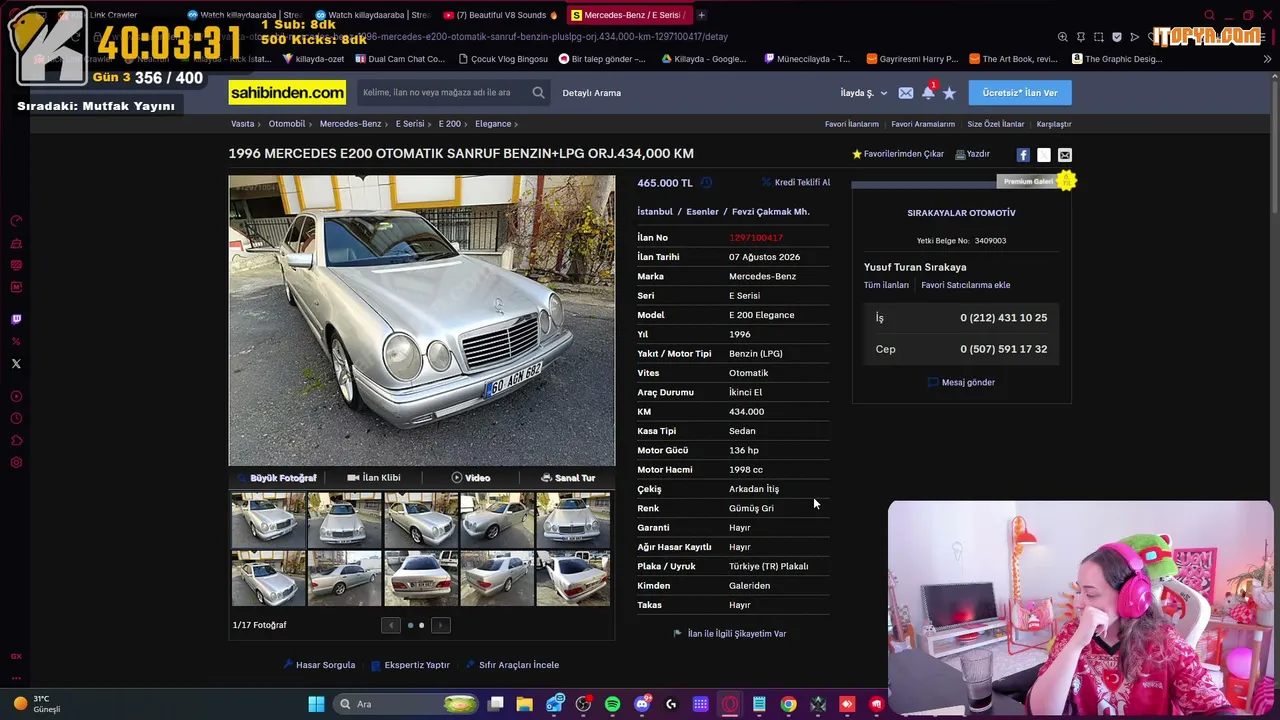Screen dimensions: 1280x720
Task: Click Otomobil breadcrumb link
Action: pyautogui.click(x=287, y=124)
